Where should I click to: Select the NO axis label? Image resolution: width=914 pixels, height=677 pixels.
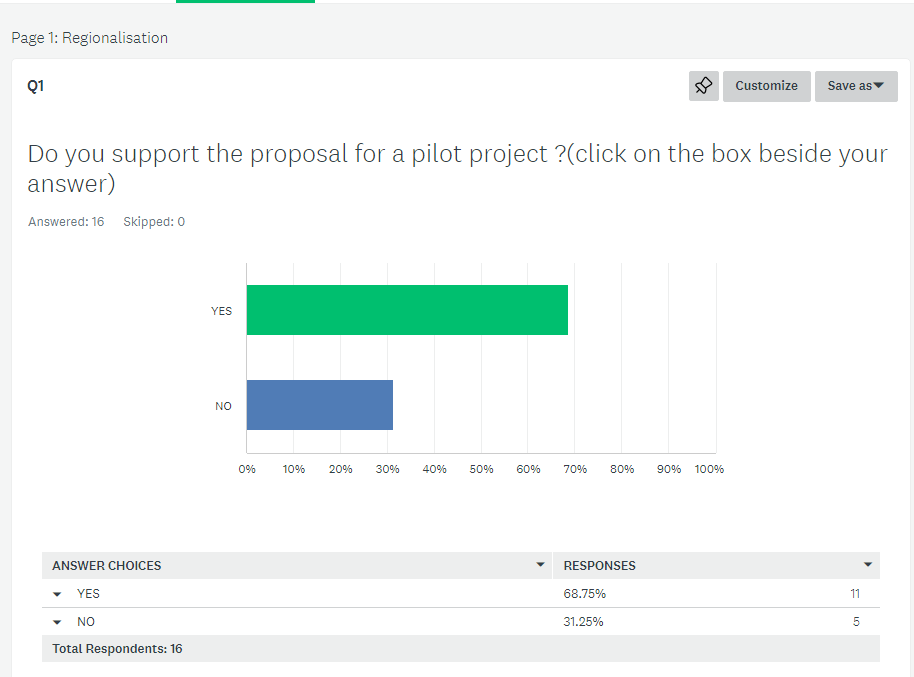click(x=223, y=406)
